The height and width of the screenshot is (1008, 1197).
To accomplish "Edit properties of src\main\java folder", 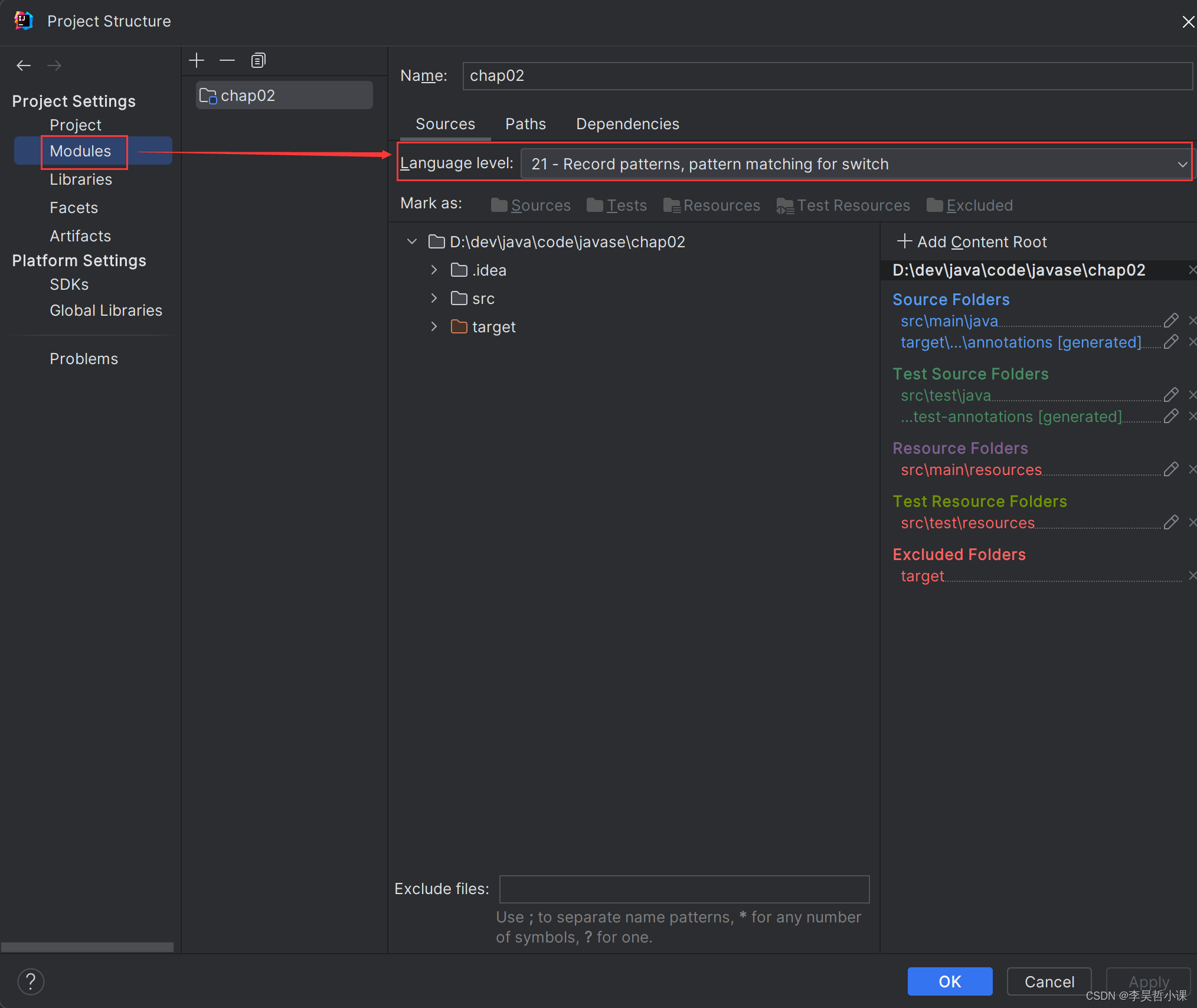I will click(x=1171, y=320).
